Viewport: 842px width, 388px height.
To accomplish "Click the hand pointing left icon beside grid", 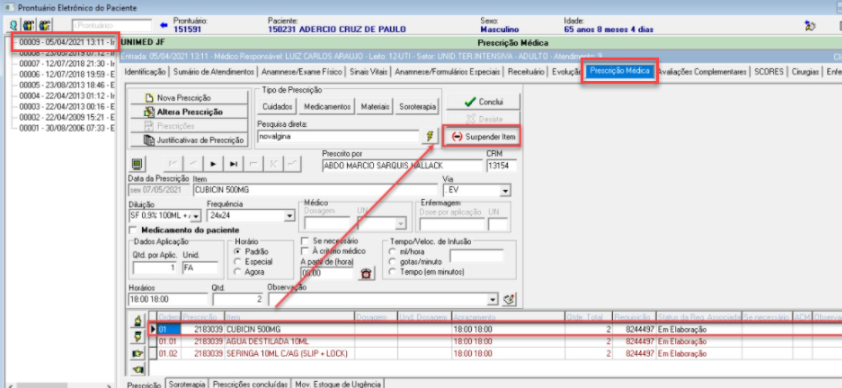I will point(138,369).
